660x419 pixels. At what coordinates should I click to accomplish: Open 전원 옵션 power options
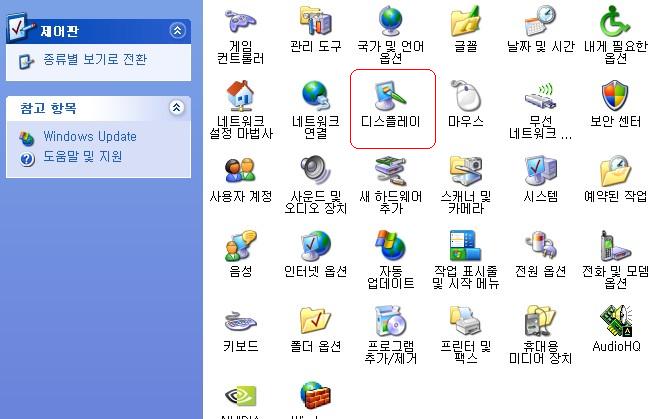pyautogui.click(x=540, y=245)
